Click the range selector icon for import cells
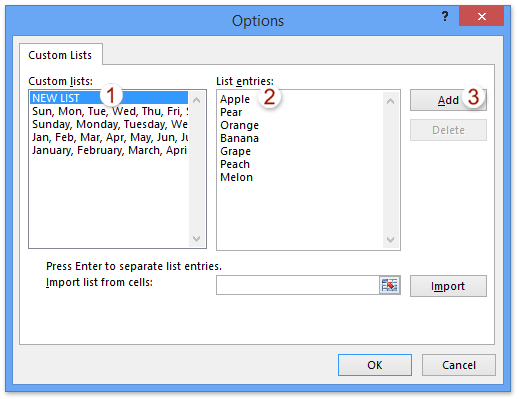 point(389,285)
